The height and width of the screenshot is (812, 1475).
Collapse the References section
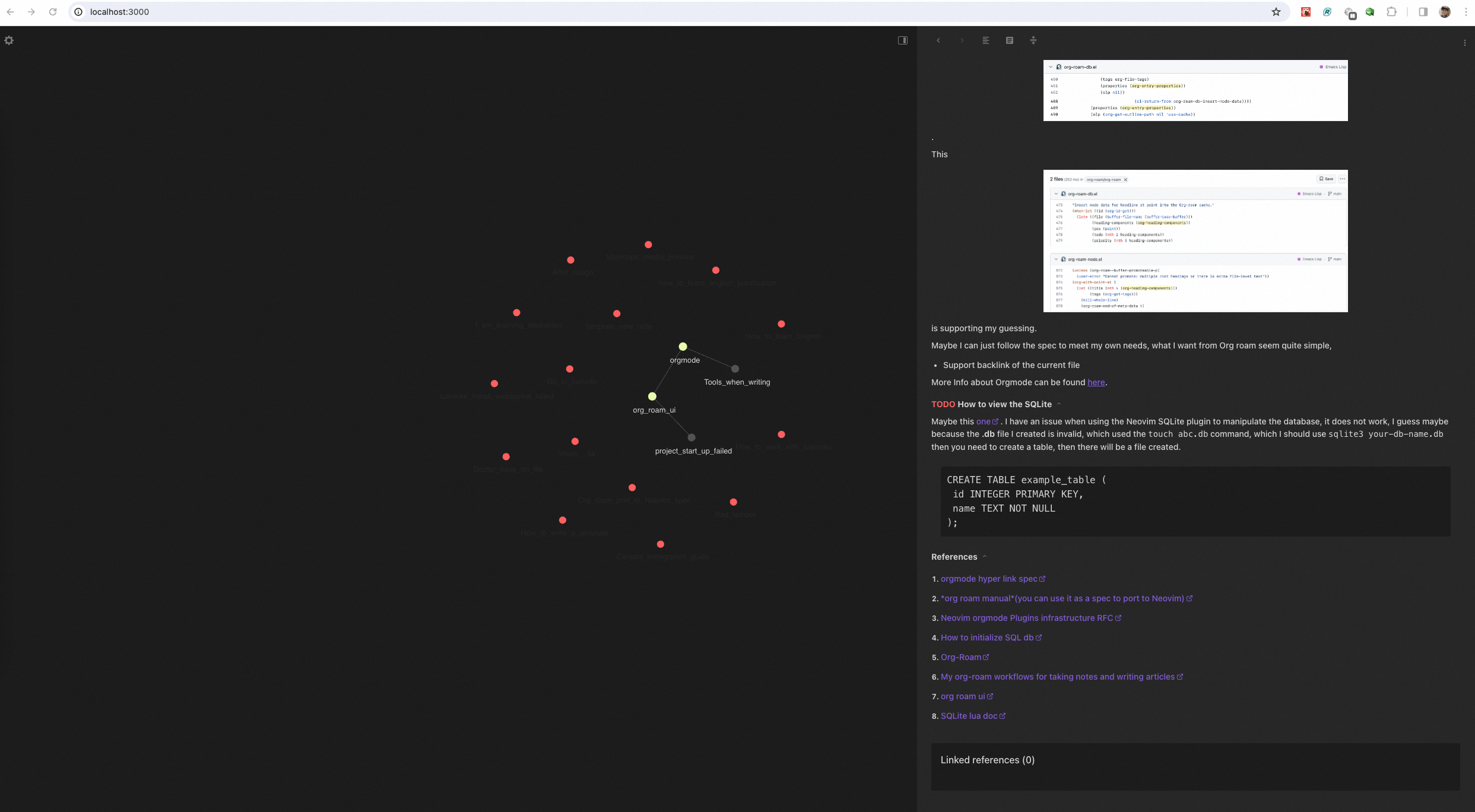(985, 557)
